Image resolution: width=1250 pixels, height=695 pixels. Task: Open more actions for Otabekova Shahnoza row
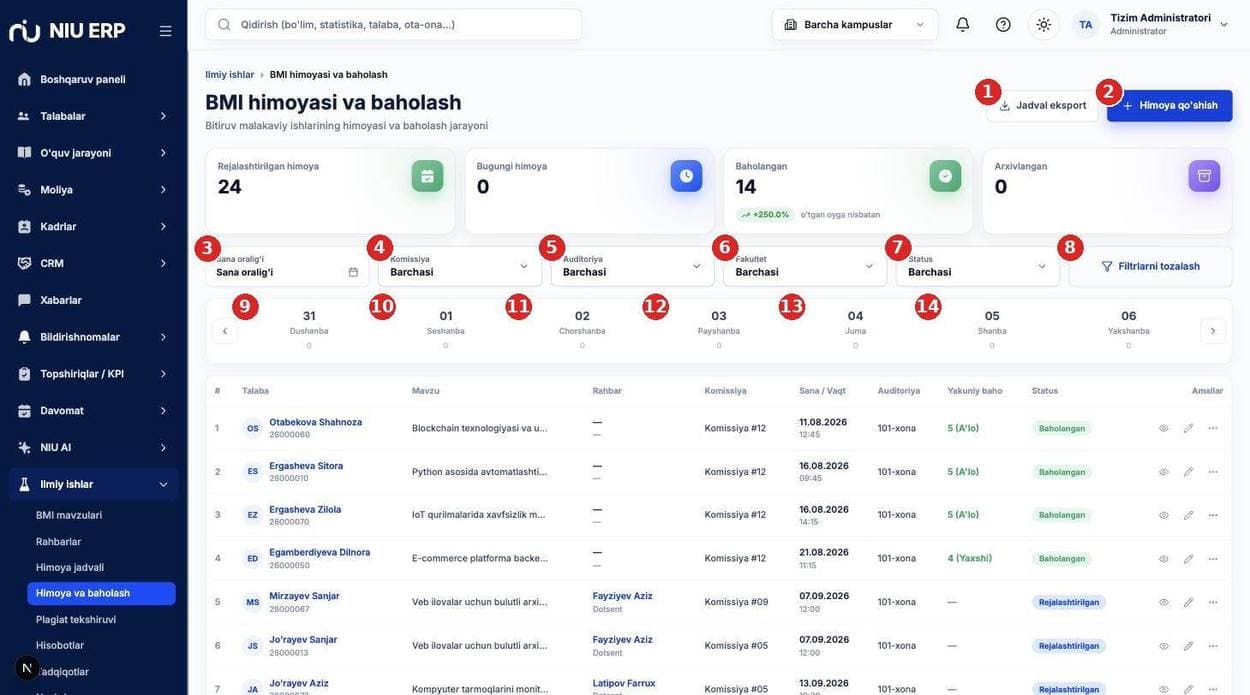point(1213,428)
